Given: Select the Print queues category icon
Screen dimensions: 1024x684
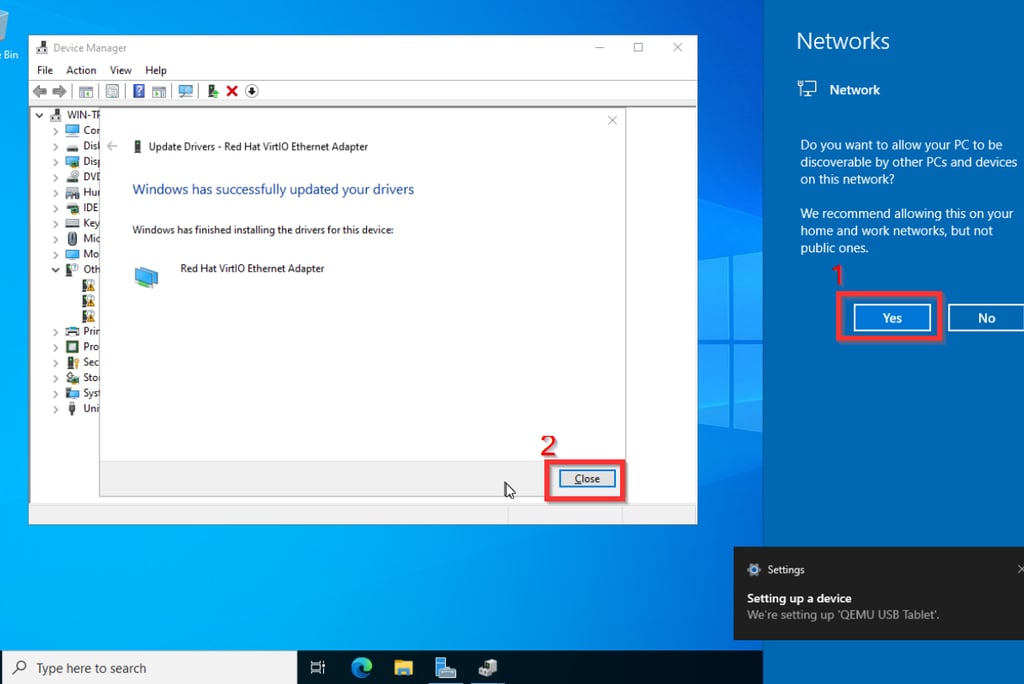Looking at the screenshot, I should coord(72,331).
